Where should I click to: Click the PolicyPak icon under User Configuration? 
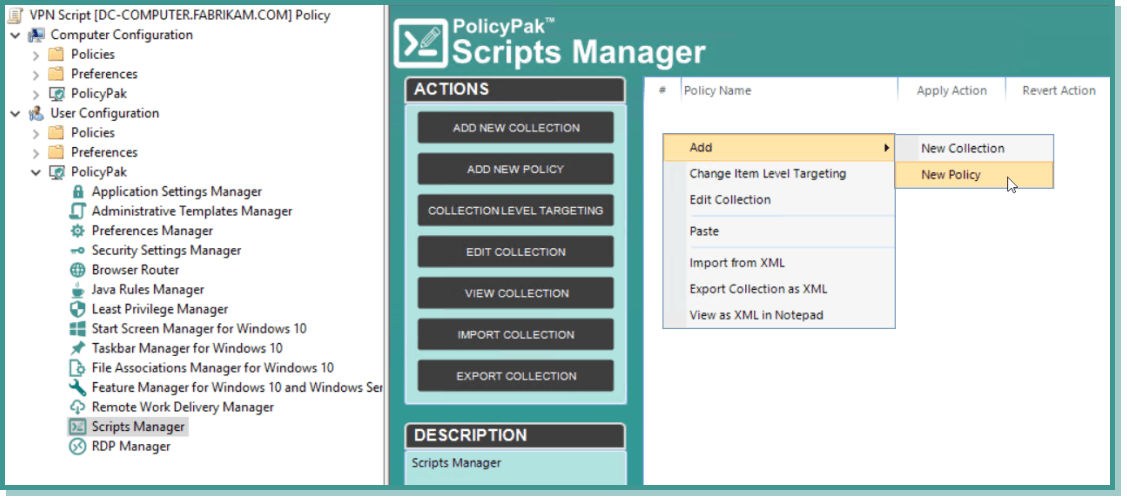coord(56,172)
